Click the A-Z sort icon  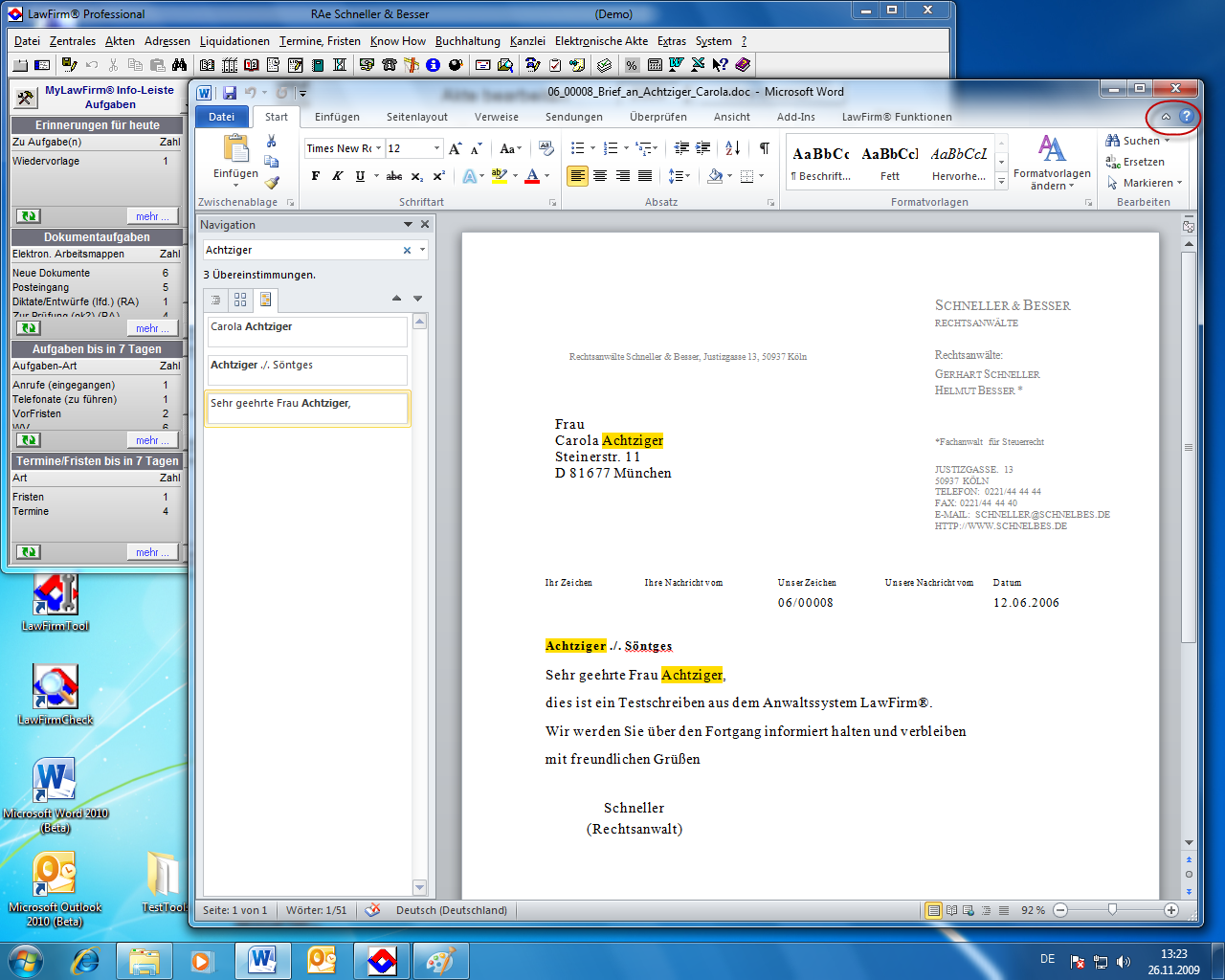coord(732,148)
